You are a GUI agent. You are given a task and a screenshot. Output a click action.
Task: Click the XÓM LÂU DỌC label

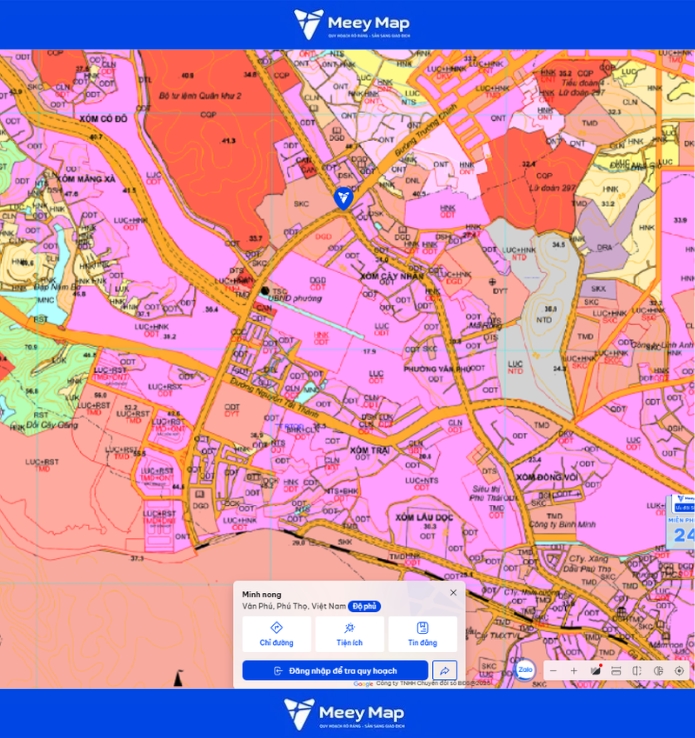pos(424,517)
